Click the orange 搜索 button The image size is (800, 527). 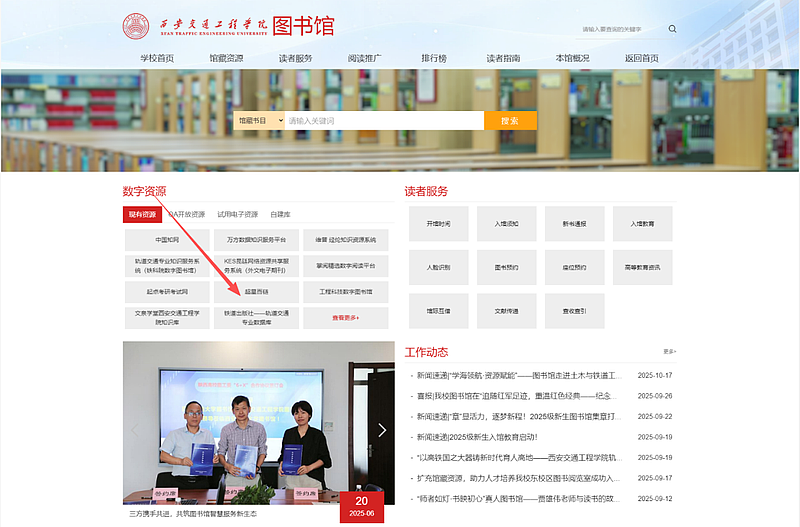click(510, 120)
